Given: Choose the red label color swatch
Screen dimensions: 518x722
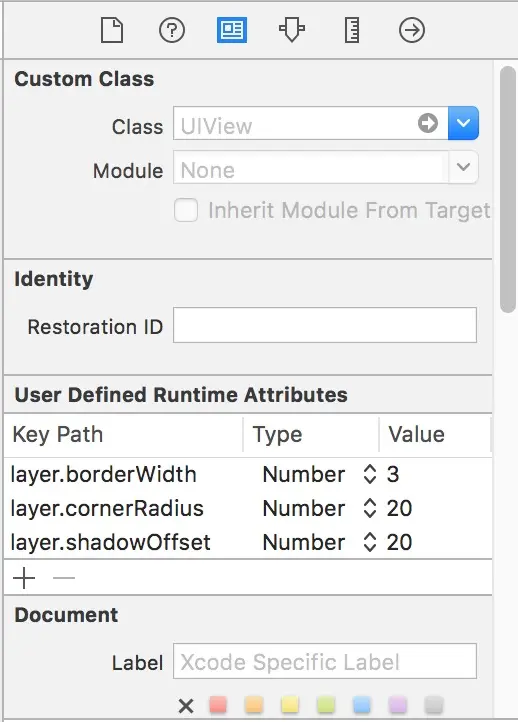Looking at the screenshot, I should (x=218, y=705).
